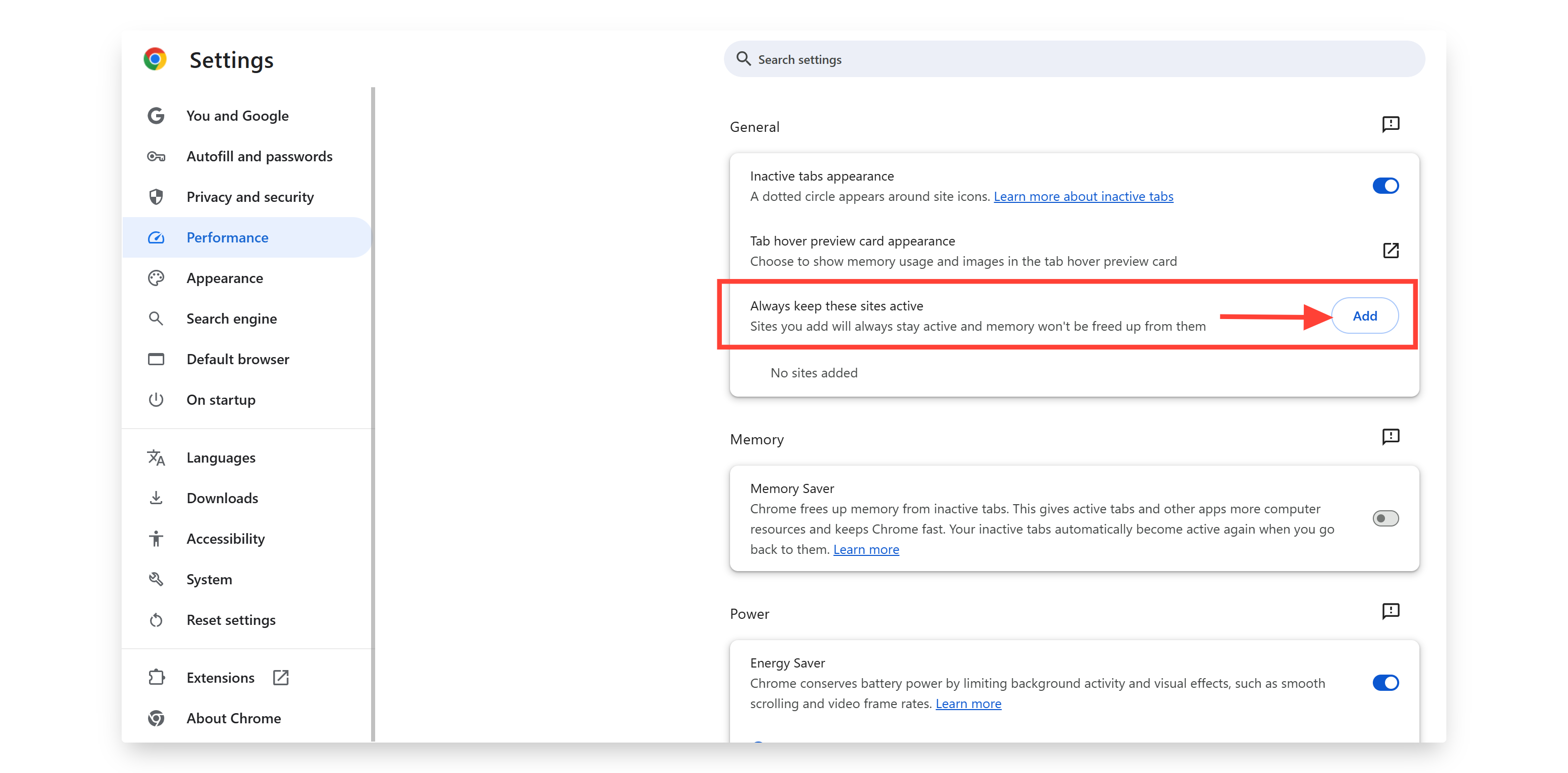The image size is (1568, 773).
Task: Click the external link icon next to Extensions
Action: 281,677
